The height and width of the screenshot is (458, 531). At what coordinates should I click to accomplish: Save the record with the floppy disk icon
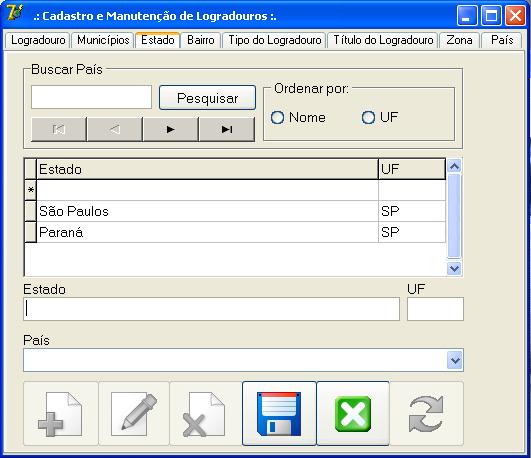pyautogui.click(x=279, y=413)
